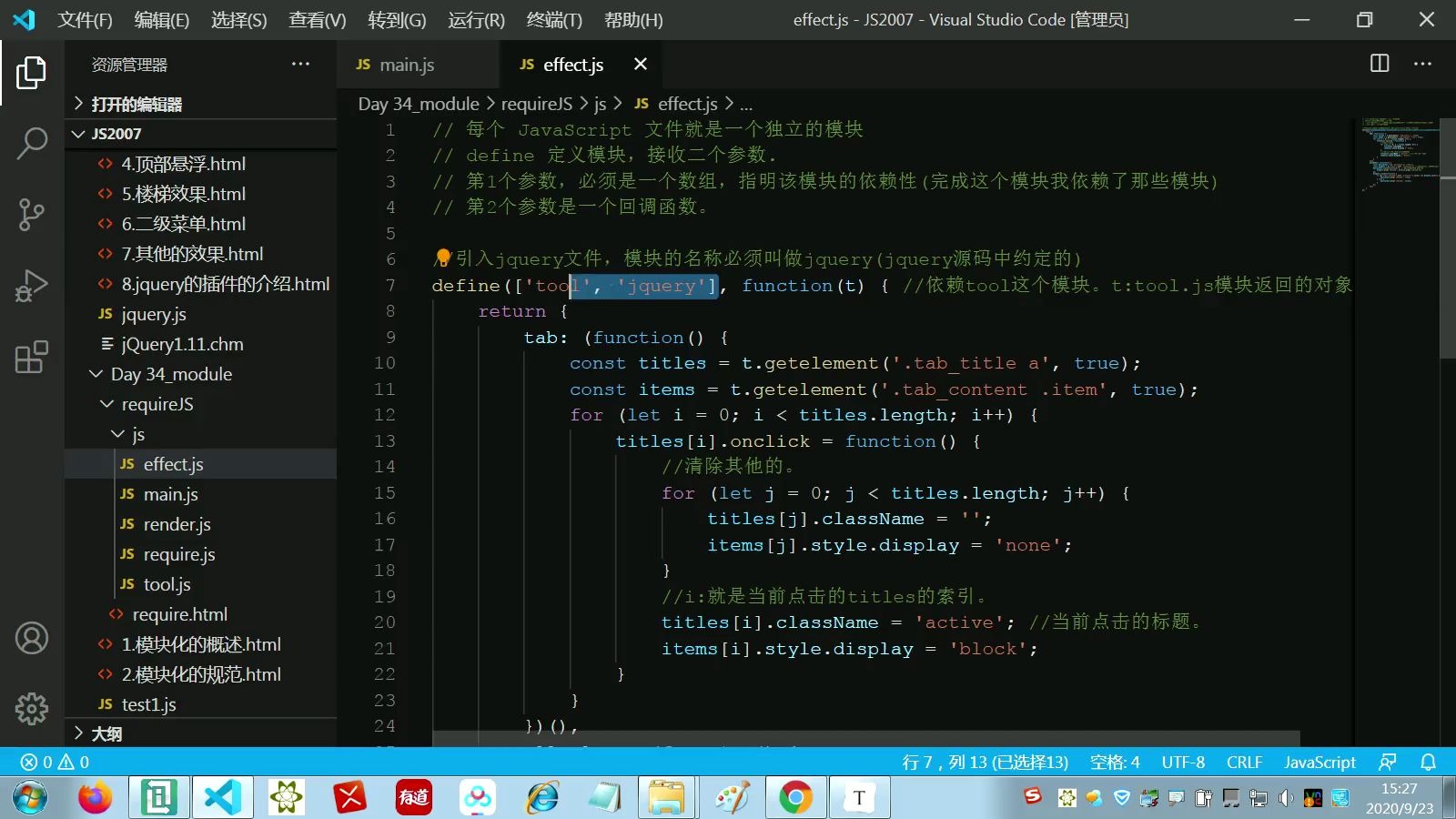Screen dimensions: 1456x819
Task: Click the editor minimap code overview
Action: click(x=1400, y=153)
